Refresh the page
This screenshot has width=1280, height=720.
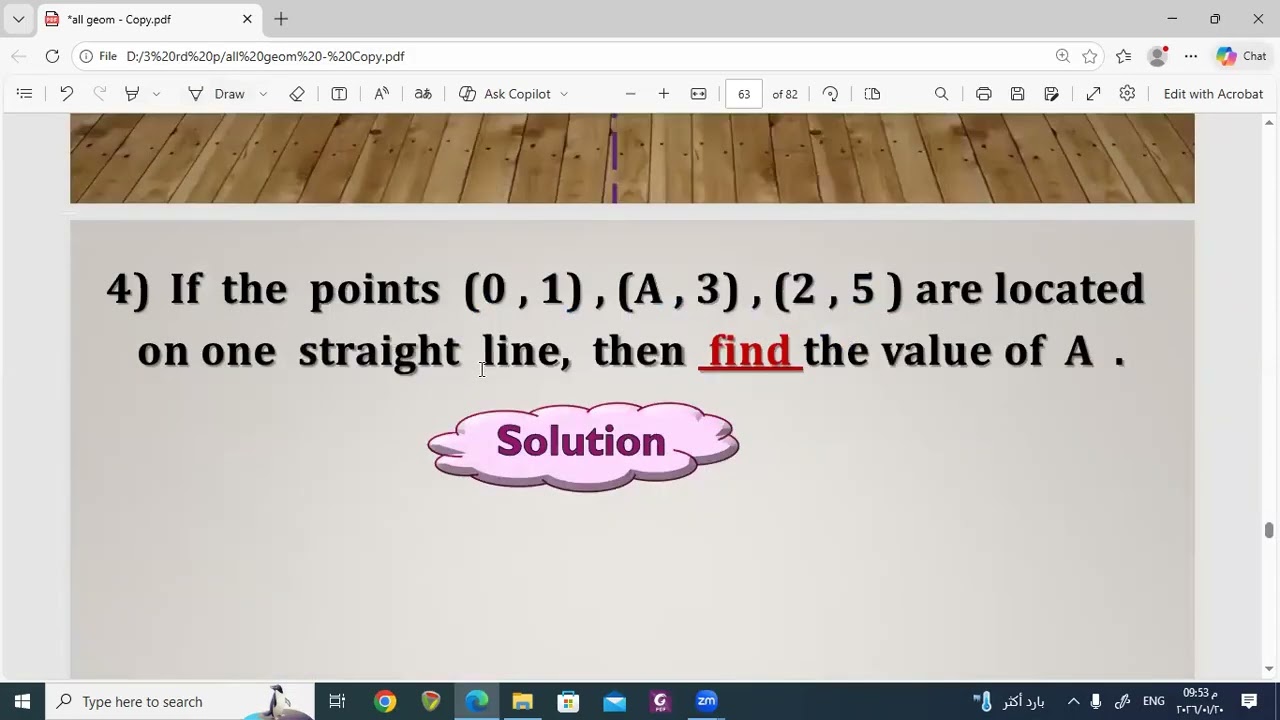pyautogui.click(x=52, y=56)
